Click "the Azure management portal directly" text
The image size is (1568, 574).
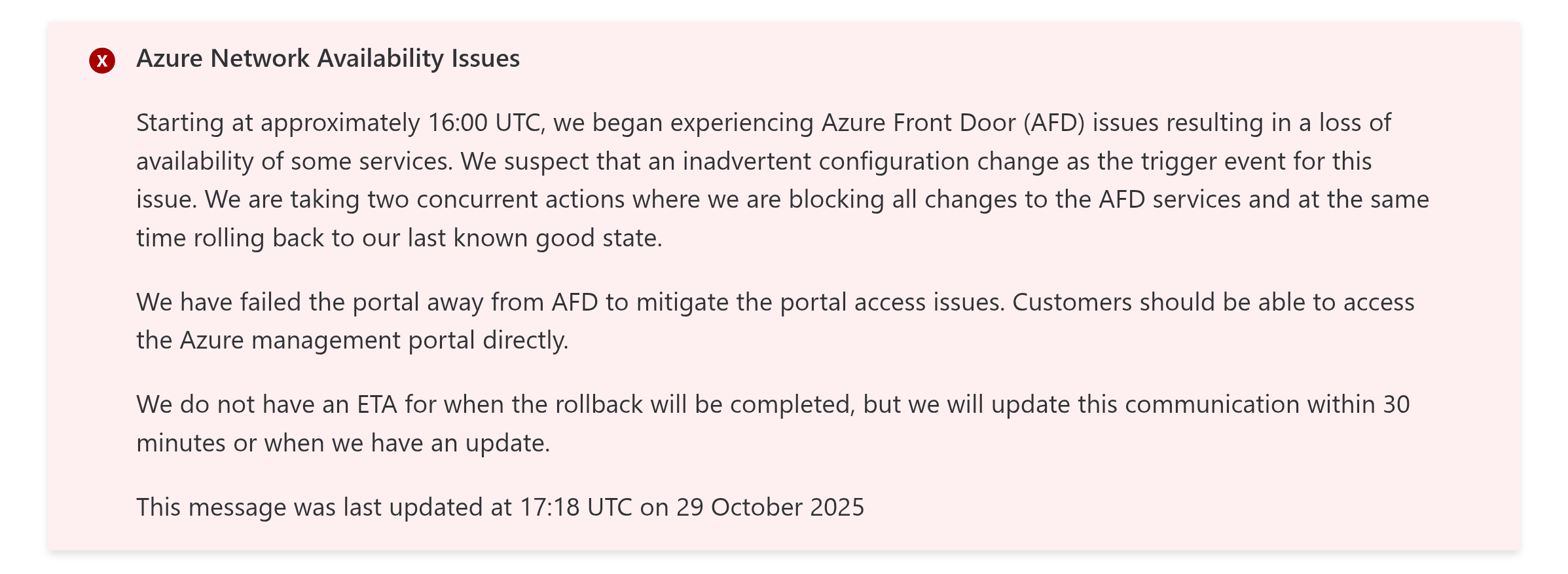coord(352,341)
